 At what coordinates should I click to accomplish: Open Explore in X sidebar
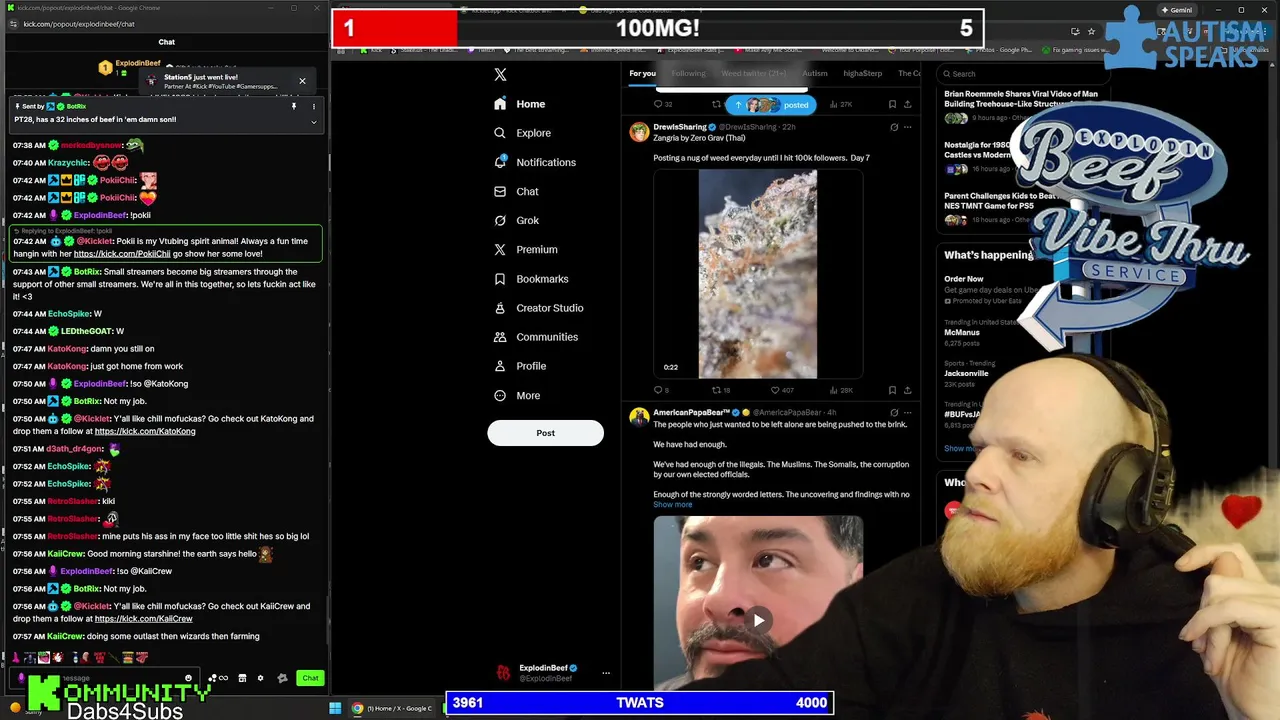[522, 133]
